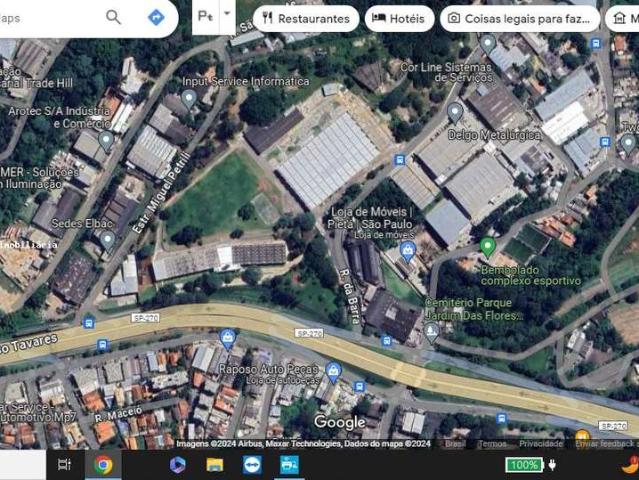Viewport: 639px width, 480px height.
Task: Select the bus stop below R. da Barra
Action: (386, 341)
